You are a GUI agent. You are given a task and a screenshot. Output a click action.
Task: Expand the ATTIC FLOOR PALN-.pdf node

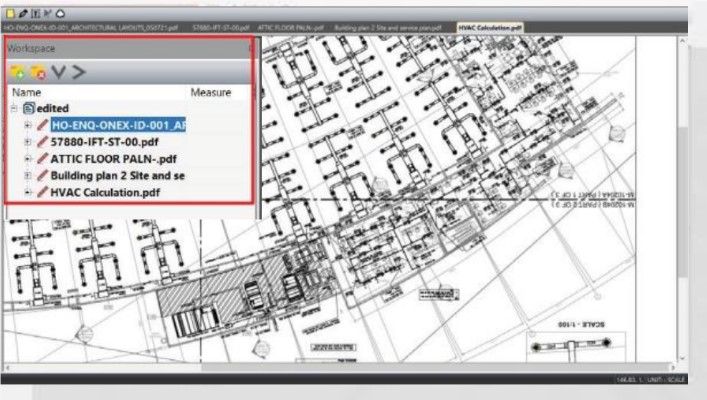pos(28,159)
